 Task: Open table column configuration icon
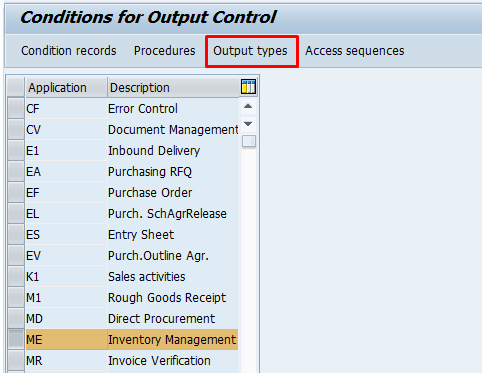click(248, 87)
